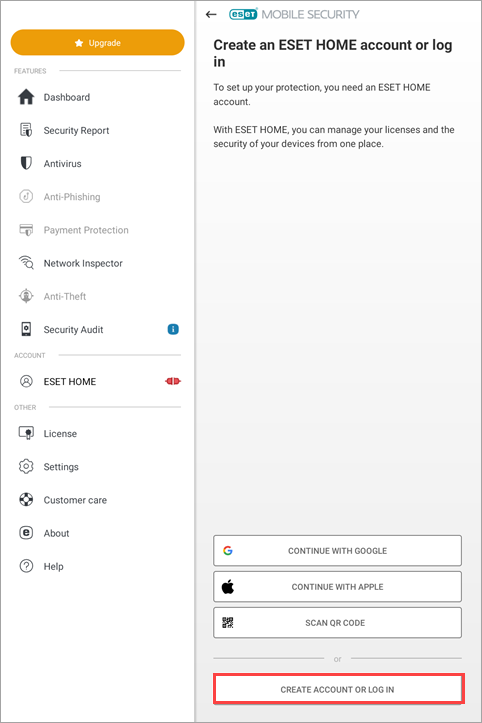Open the Customer care lifebuoy icon
Viewport: 482px width, 723px height.
(26, 500)
